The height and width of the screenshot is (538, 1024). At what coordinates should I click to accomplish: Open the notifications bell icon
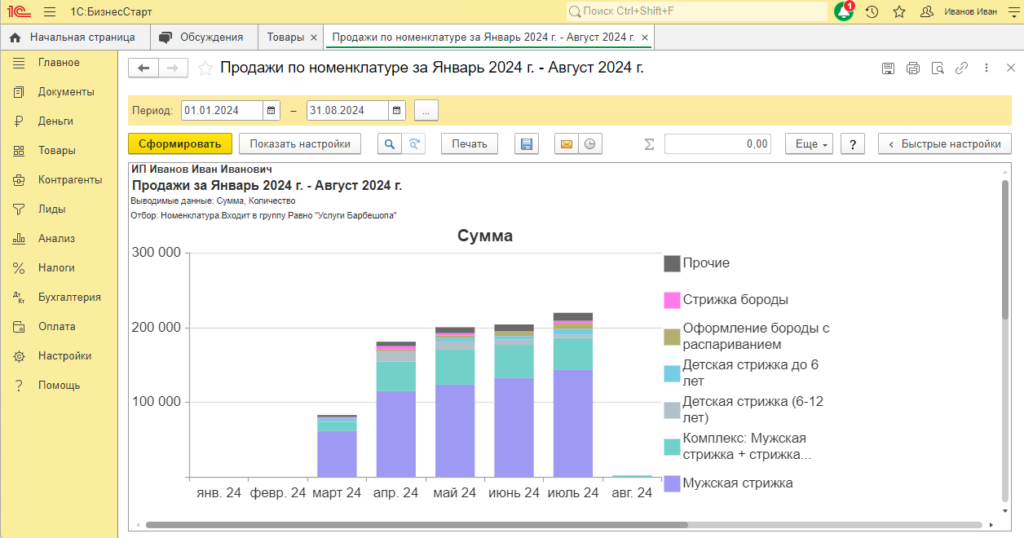844,12
